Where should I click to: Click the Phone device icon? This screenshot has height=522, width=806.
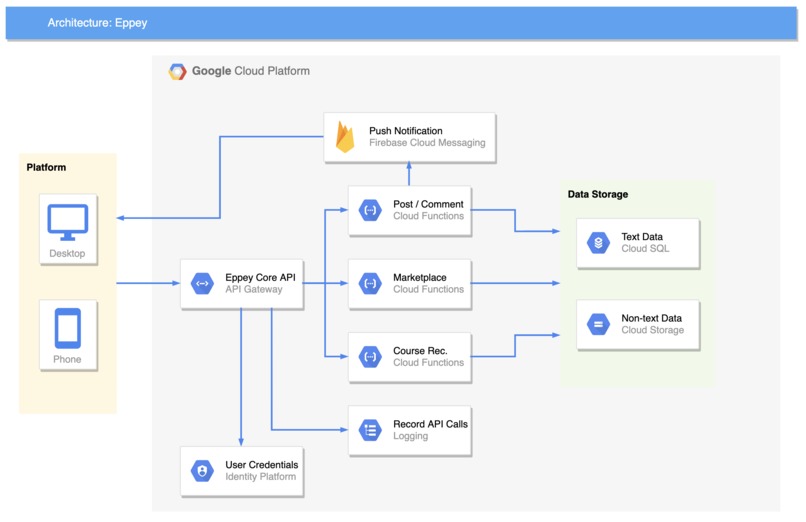(68, 328)
